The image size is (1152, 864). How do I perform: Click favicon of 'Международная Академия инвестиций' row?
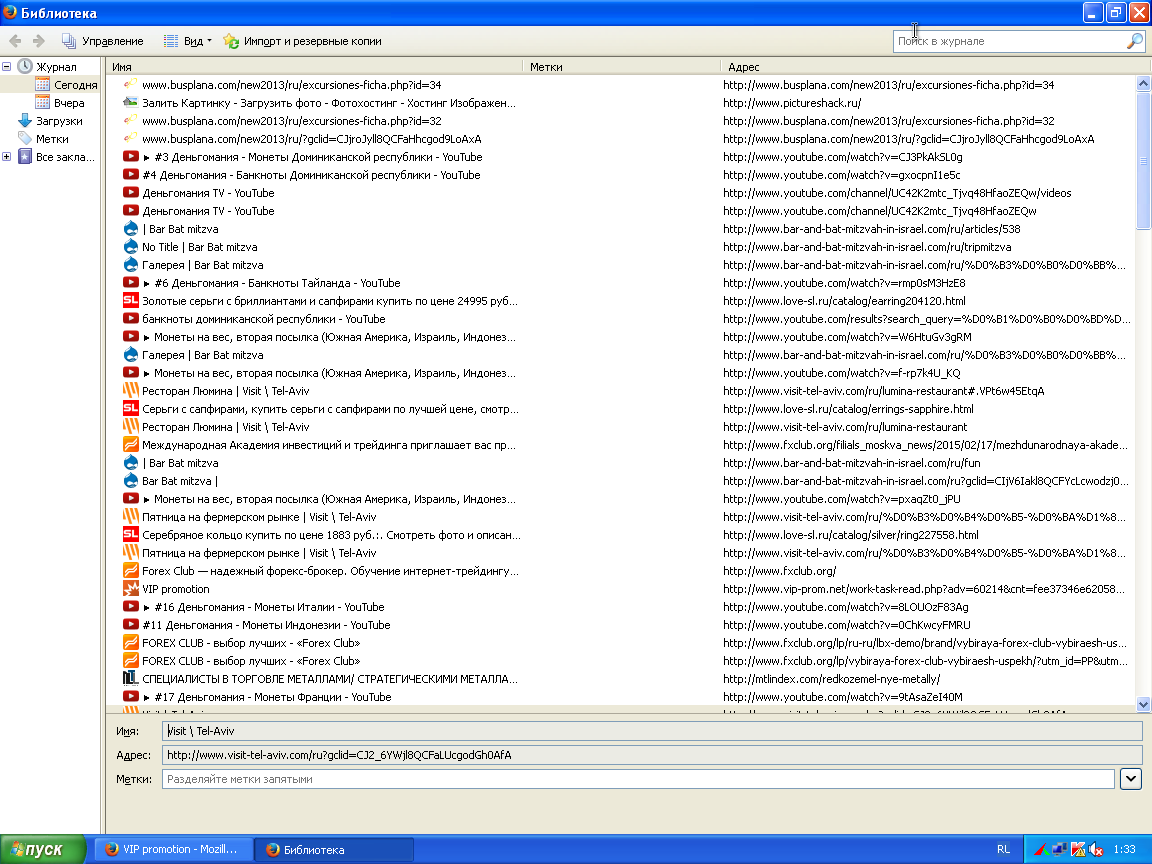point(131,444)
